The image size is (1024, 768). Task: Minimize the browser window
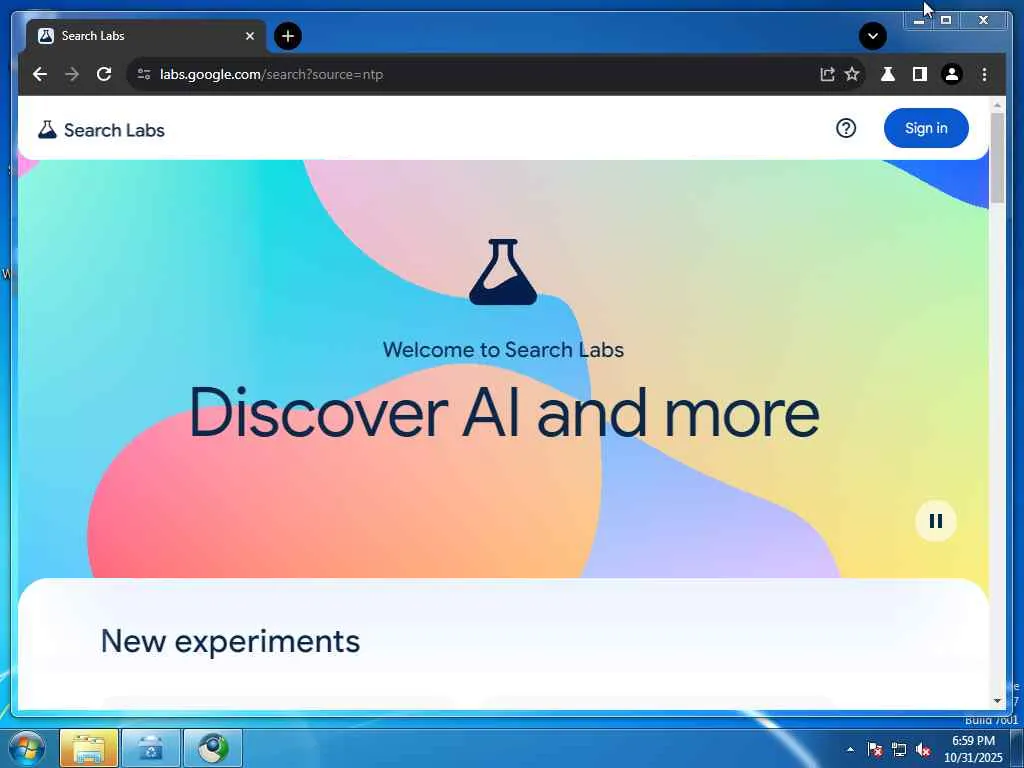(x=919, y=20)
